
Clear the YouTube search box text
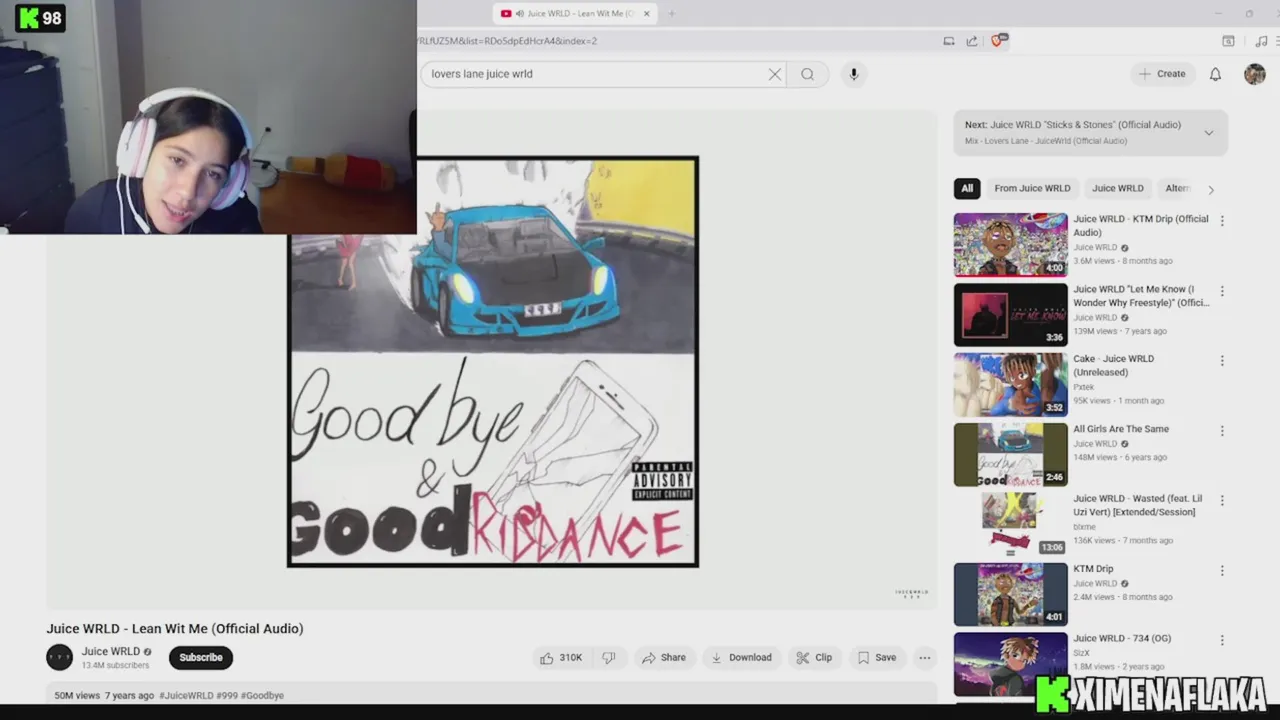[x=774, y=74]
